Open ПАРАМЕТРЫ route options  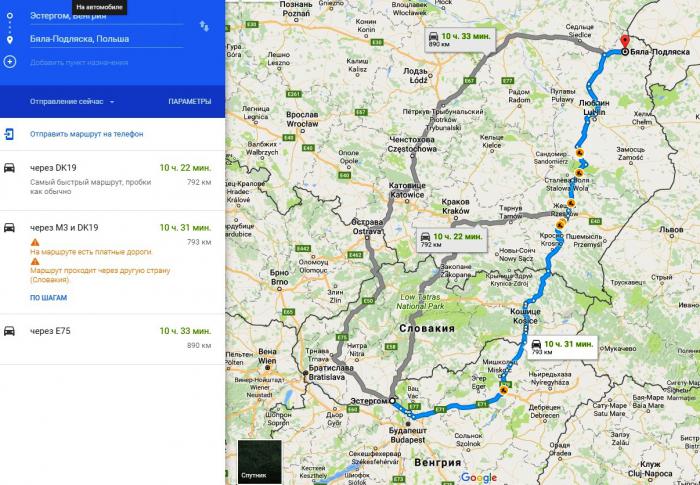(x=190, y=102)
